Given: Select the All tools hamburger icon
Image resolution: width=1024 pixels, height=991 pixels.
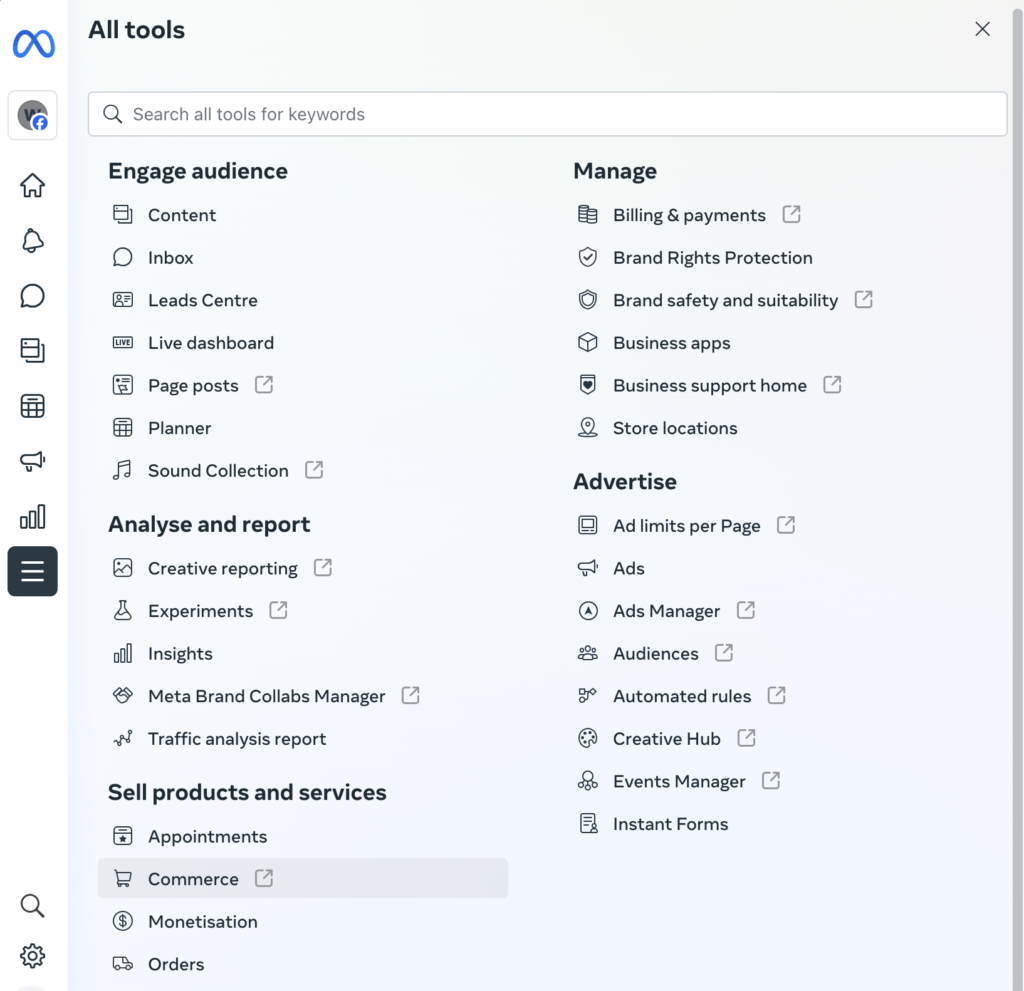Looking at the screenshot, I should 32,571.
